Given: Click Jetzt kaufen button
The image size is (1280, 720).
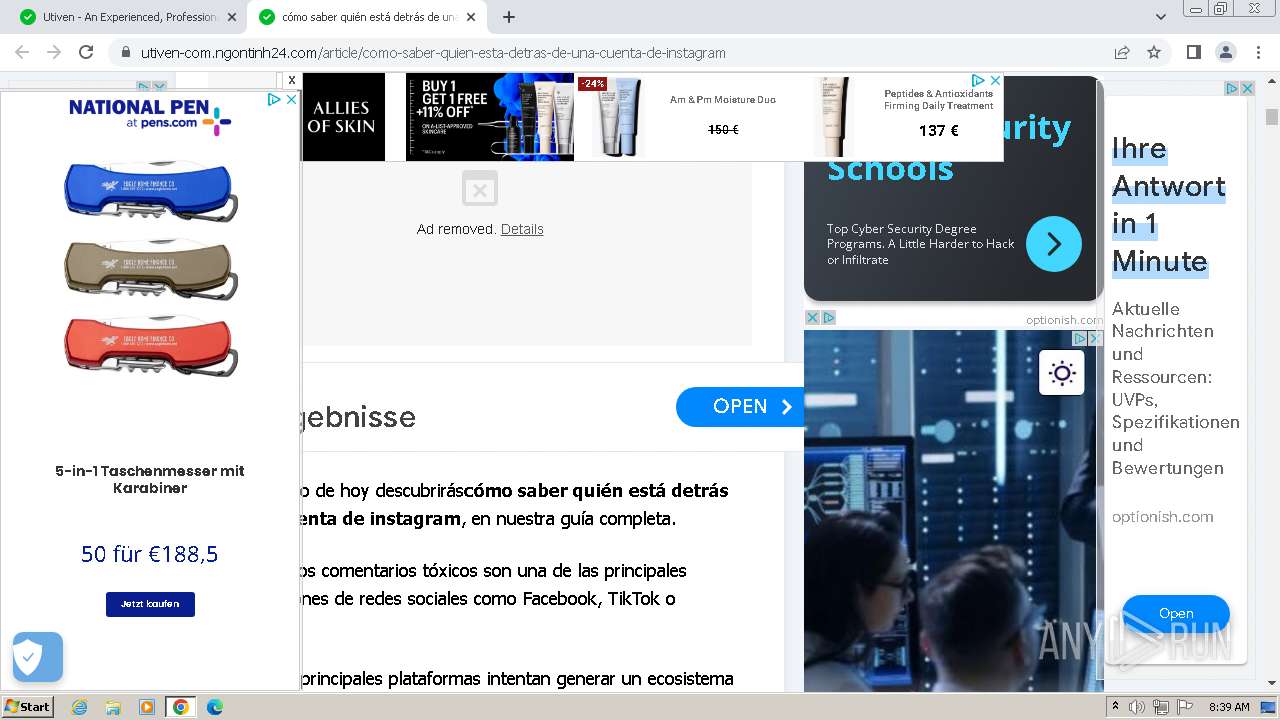Looking at the screenshot, I should (x=150, y=604).
